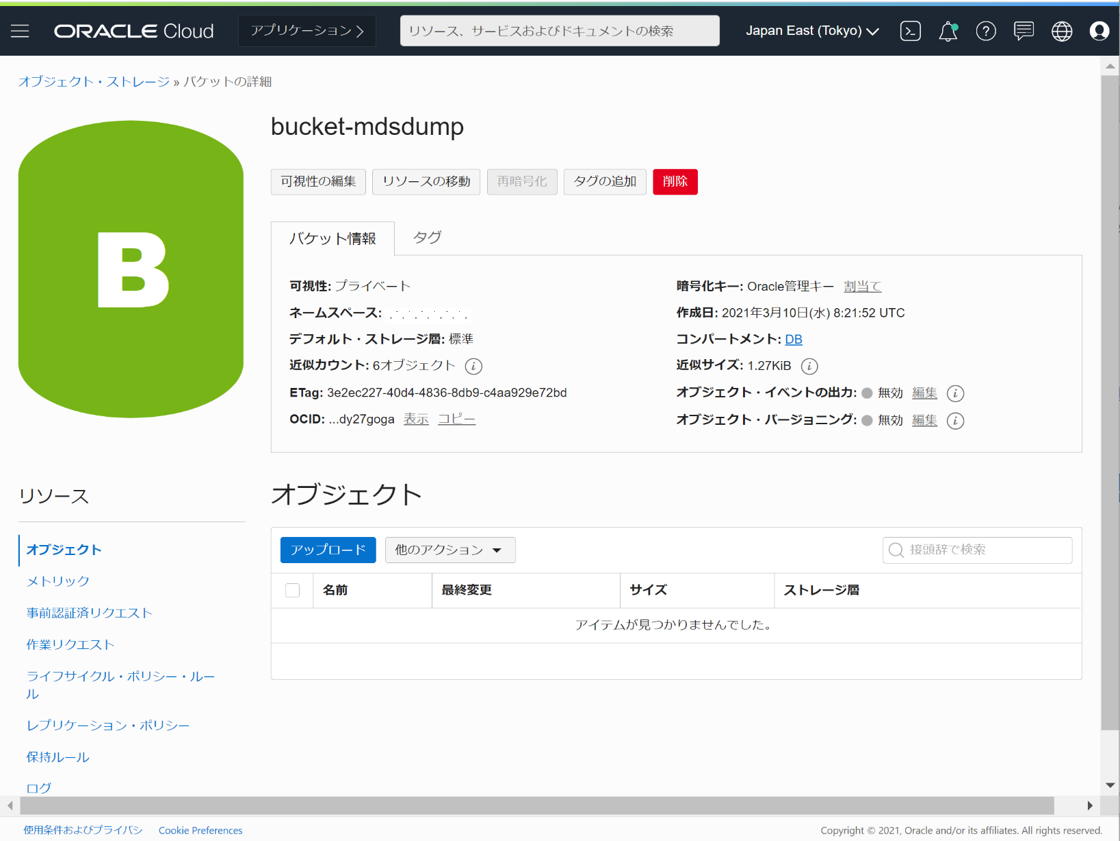
Task: Launch Cloud Shell from the header
Action: coord(910,31)
